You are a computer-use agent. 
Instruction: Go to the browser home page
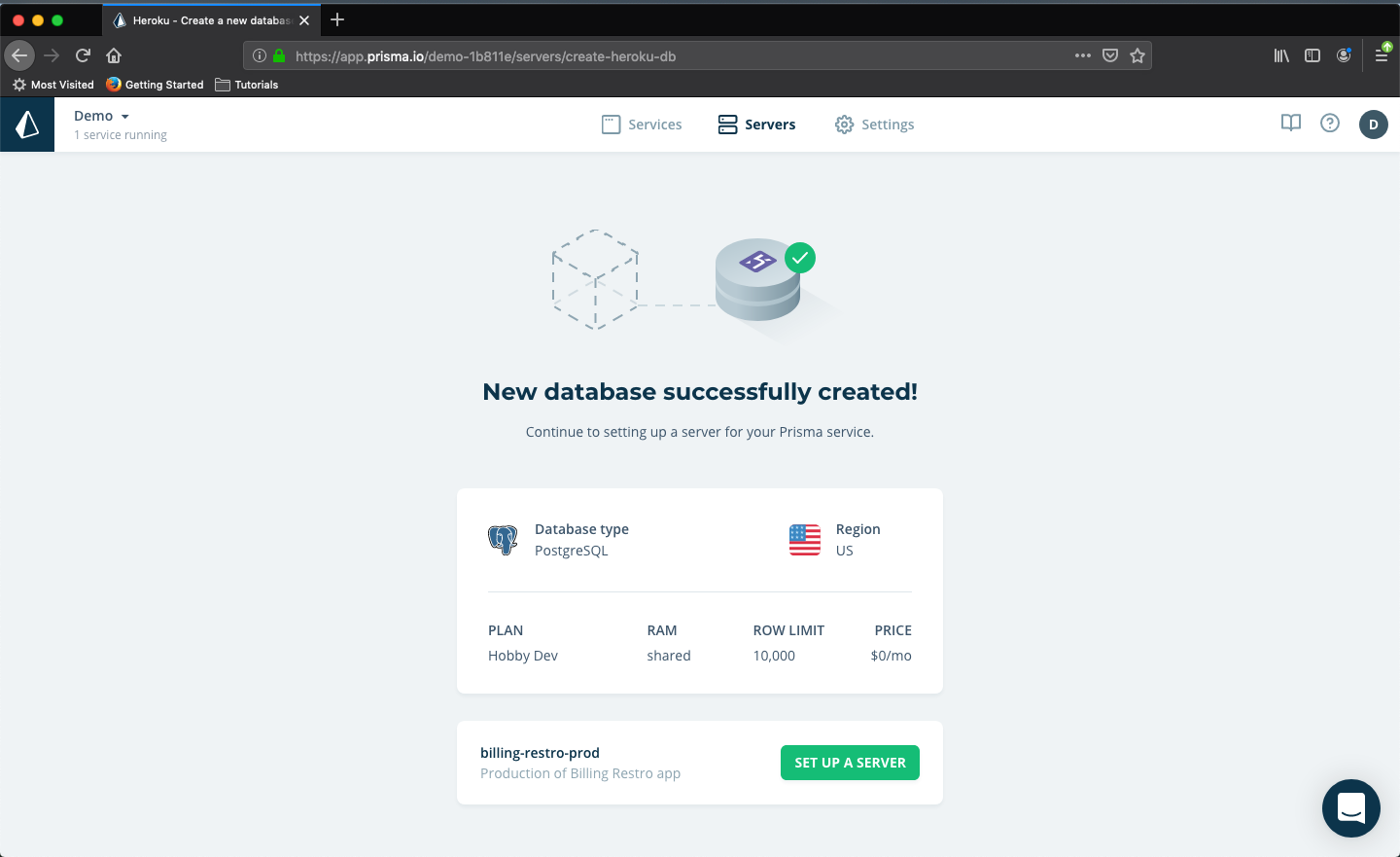tap(114, 55)
